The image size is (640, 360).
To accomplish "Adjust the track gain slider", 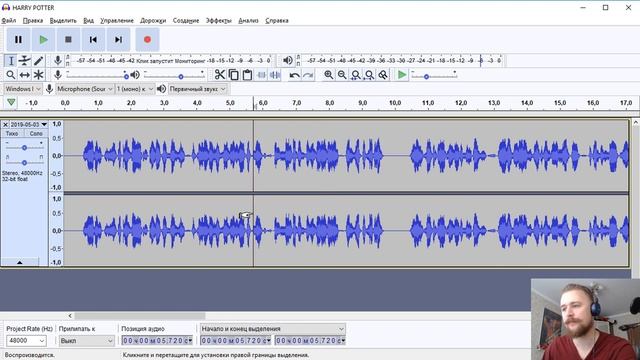I will click(24, 147).
